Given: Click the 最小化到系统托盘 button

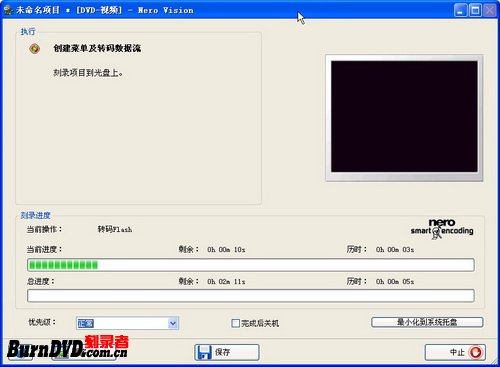Looking at the screenshot, I should pos(427,322).
